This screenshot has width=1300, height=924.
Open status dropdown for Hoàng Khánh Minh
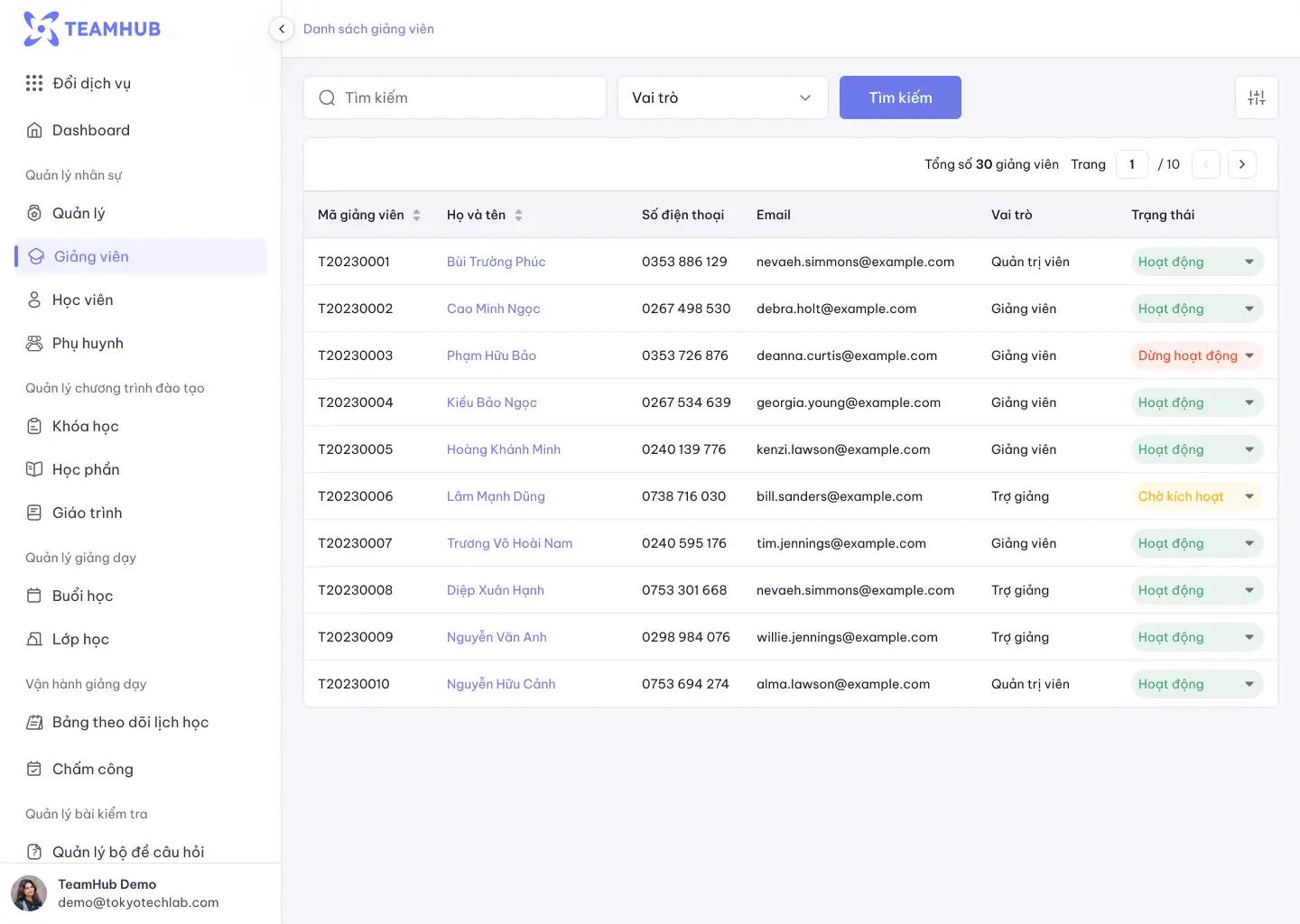tap(1197, 449)
